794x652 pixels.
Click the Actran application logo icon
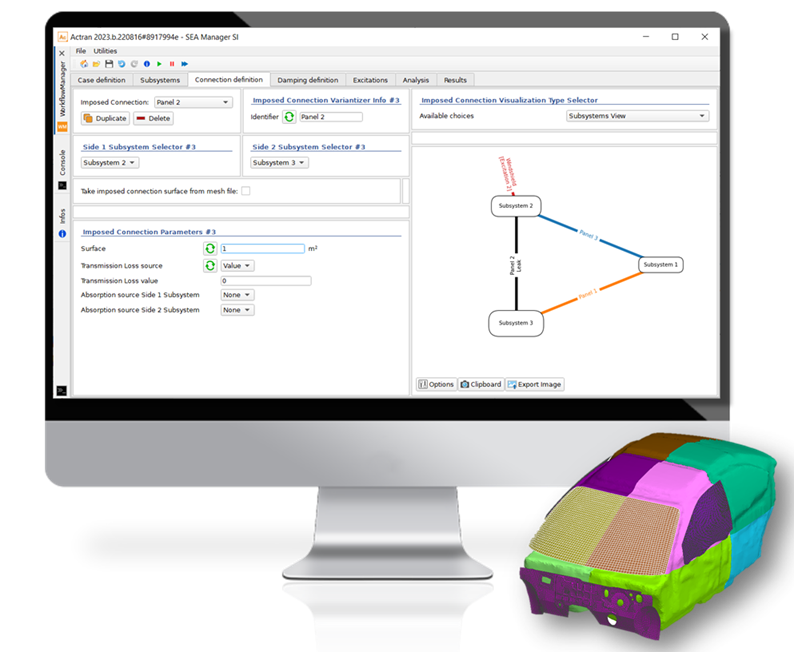63,37
